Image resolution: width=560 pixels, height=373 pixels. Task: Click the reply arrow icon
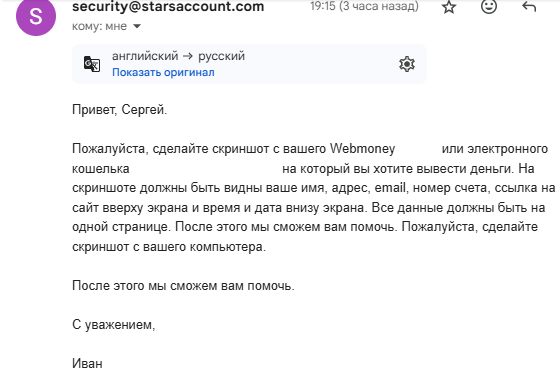click(x=529, y=6)
